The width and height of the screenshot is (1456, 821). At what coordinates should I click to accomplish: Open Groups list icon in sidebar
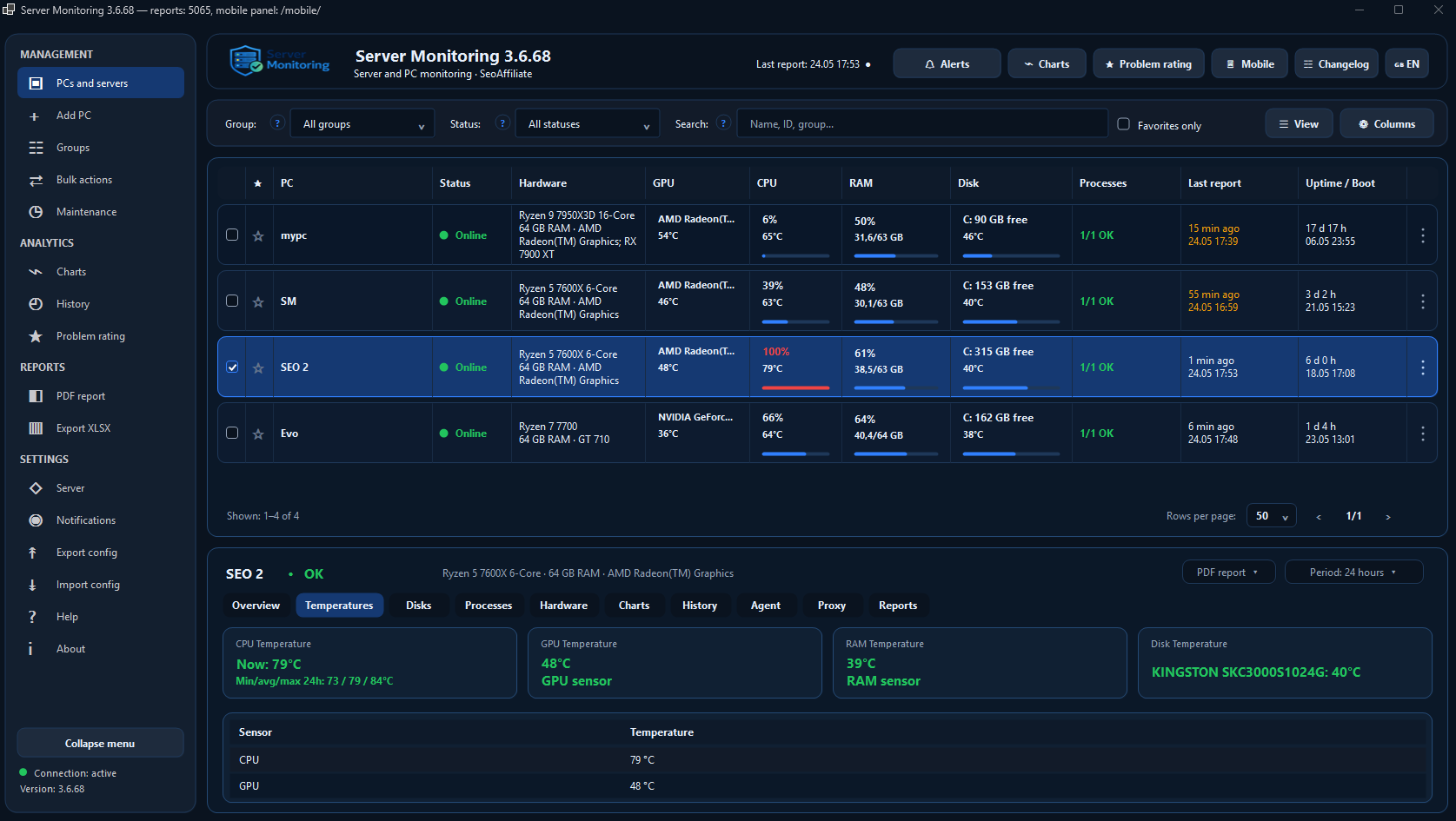(x=36, y=148)
